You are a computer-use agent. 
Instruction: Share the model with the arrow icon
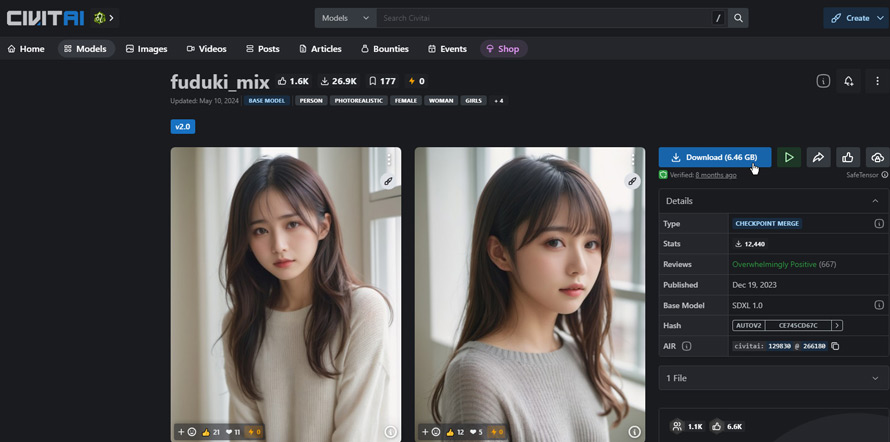(x=818, y=157)
